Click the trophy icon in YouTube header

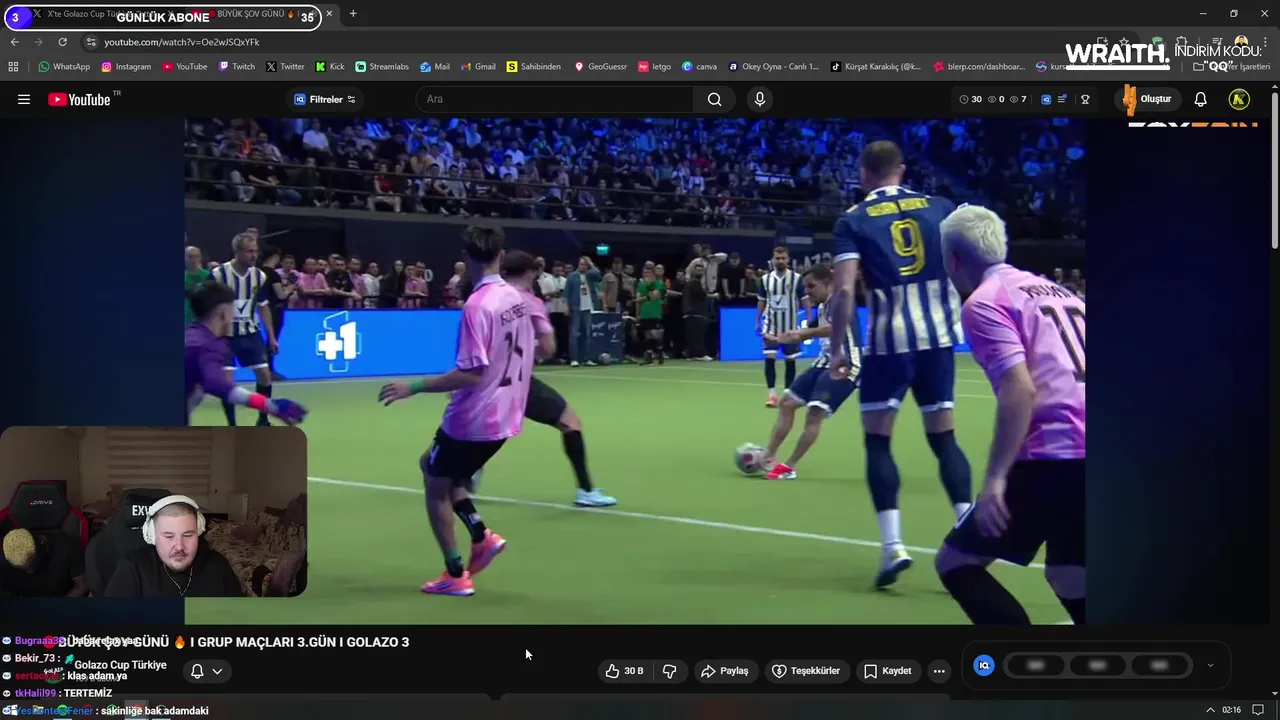1085,99
